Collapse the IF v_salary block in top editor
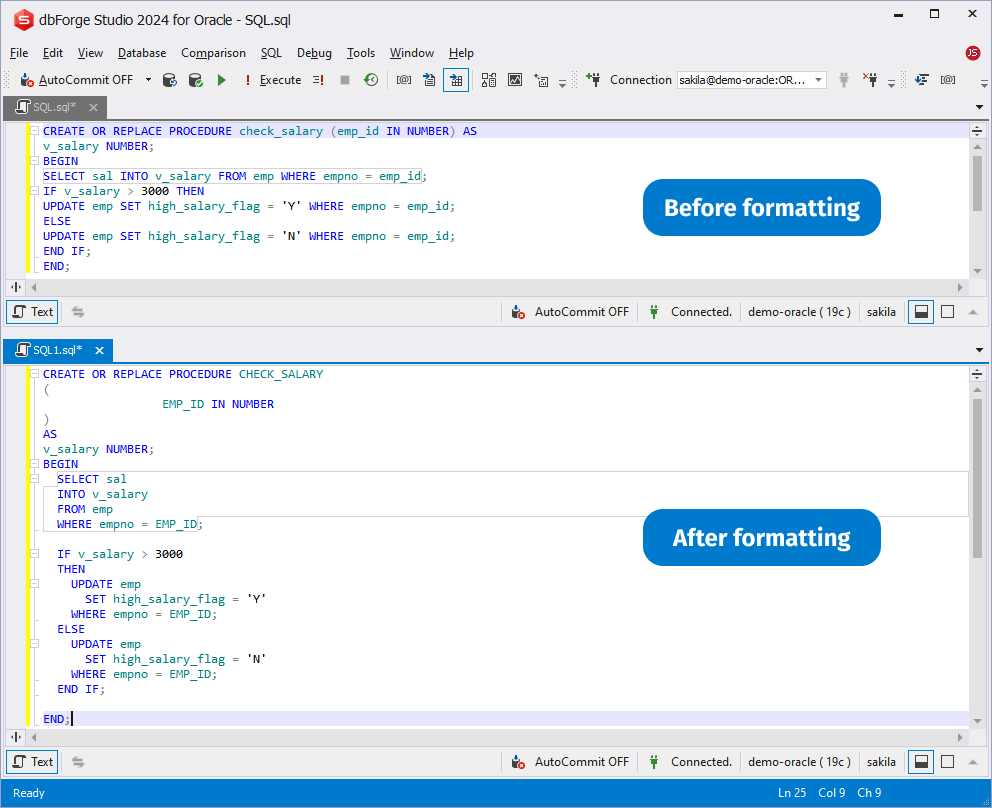 point(35,191)
